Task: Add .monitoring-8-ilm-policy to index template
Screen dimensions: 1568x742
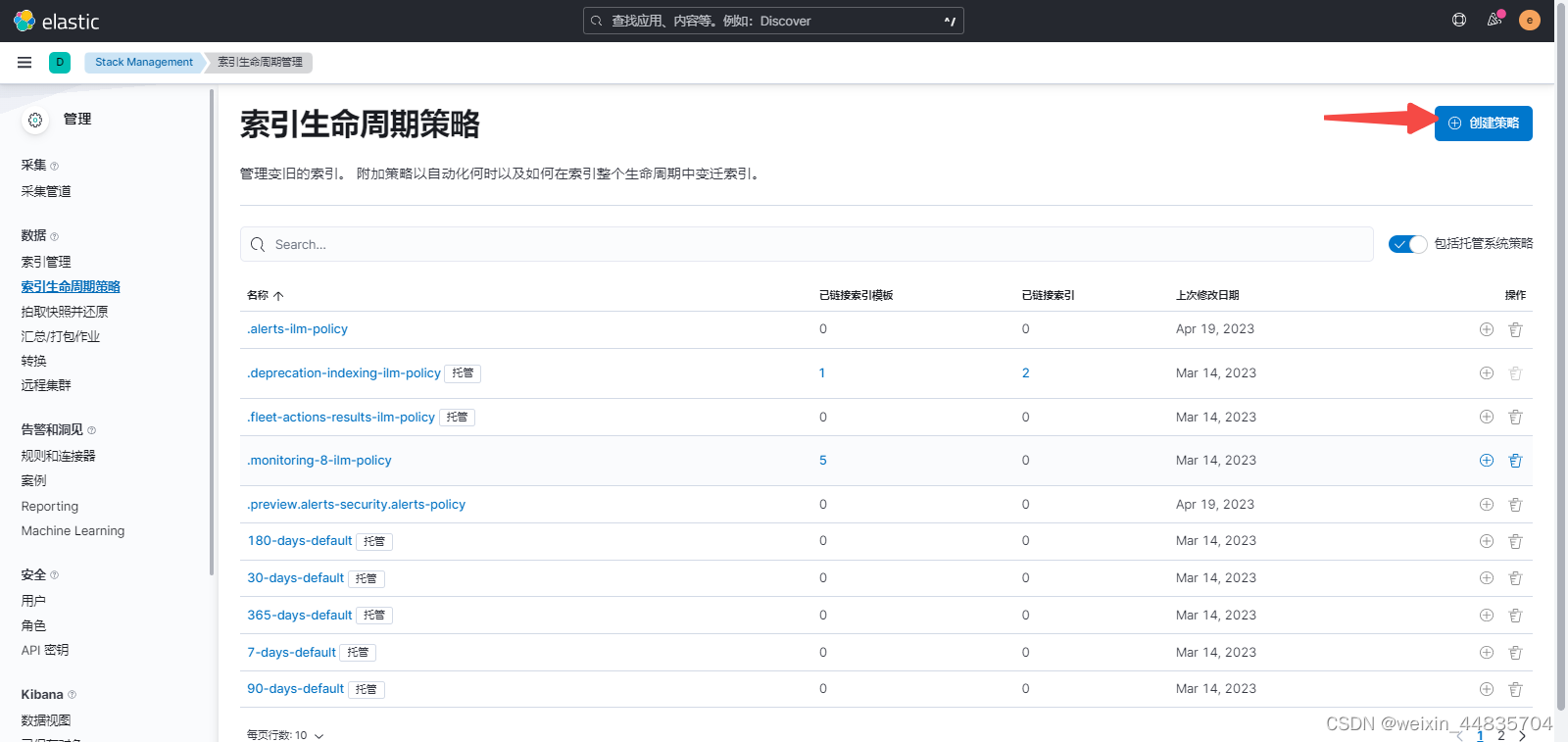Action: (x=1487, y=461)
